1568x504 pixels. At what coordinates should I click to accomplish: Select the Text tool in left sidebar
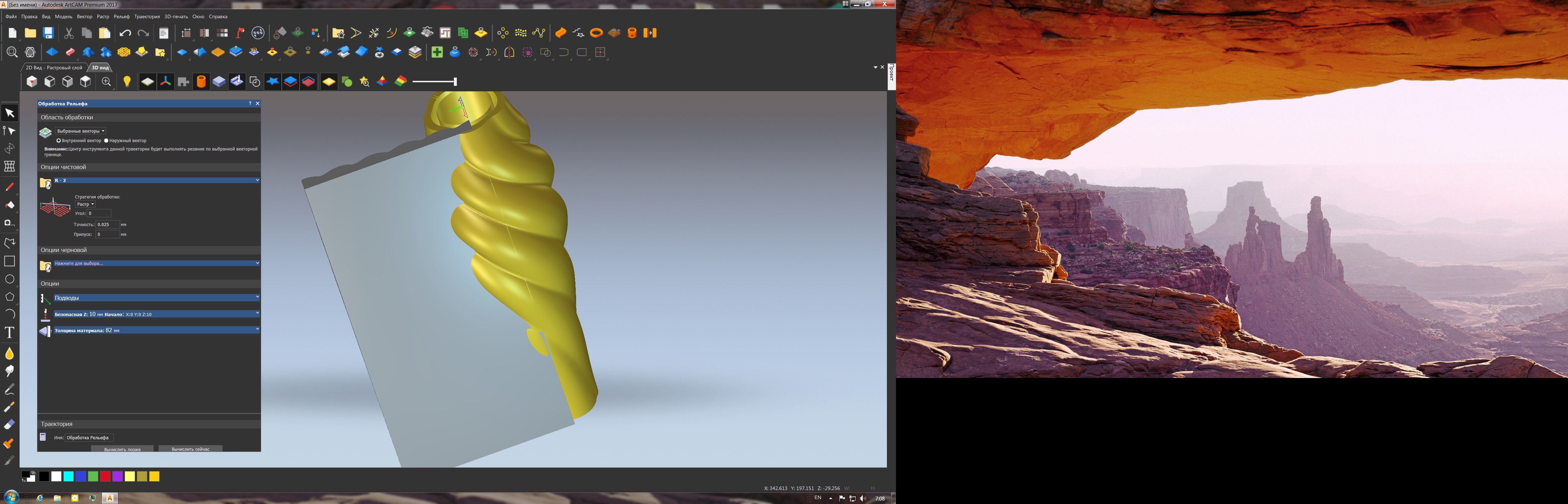pos(9,332)
